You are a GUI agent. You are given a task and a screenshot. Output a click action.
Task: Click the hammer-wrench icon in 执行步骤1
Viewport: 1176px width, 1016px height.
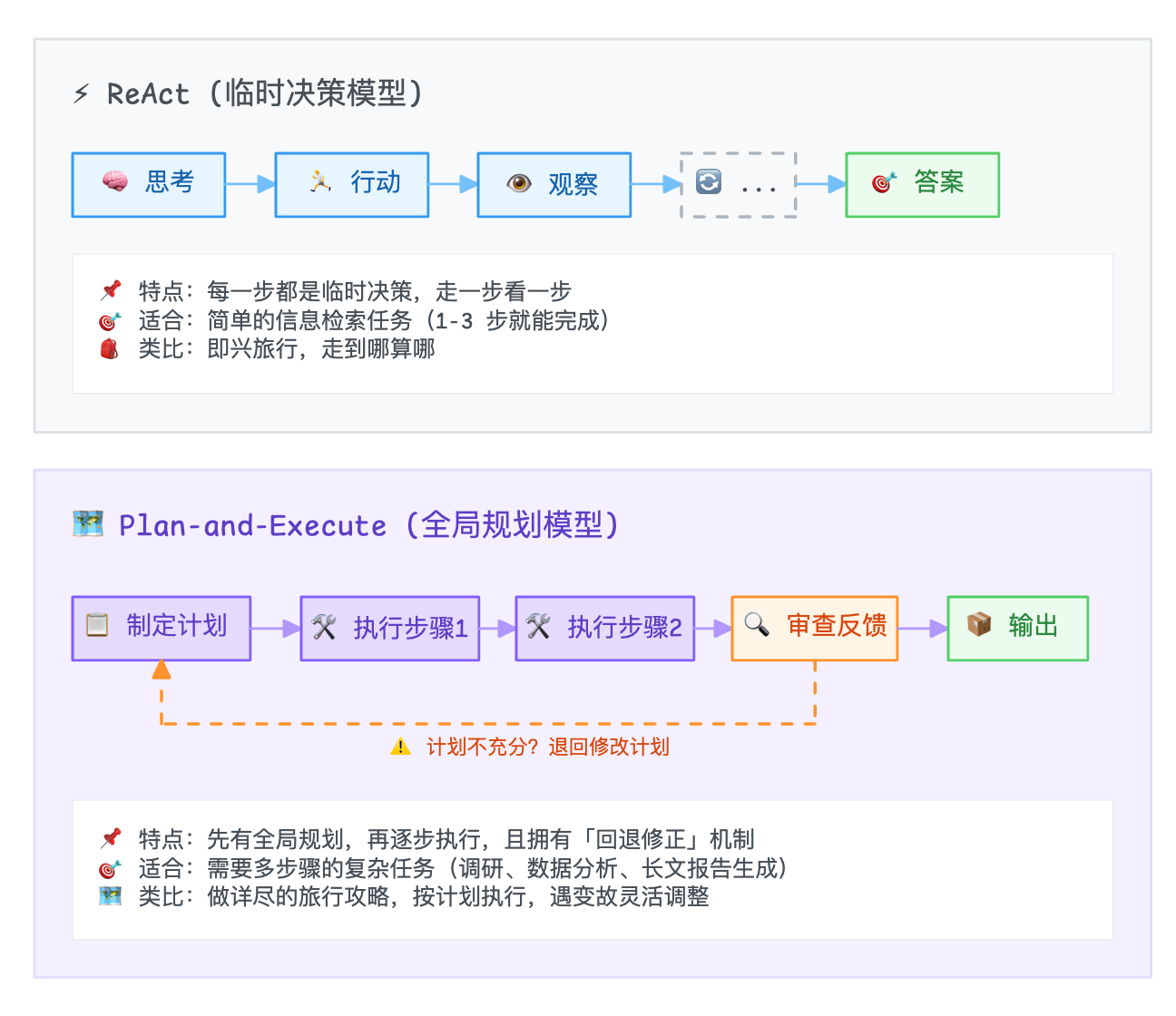click(x=324, y=627)
